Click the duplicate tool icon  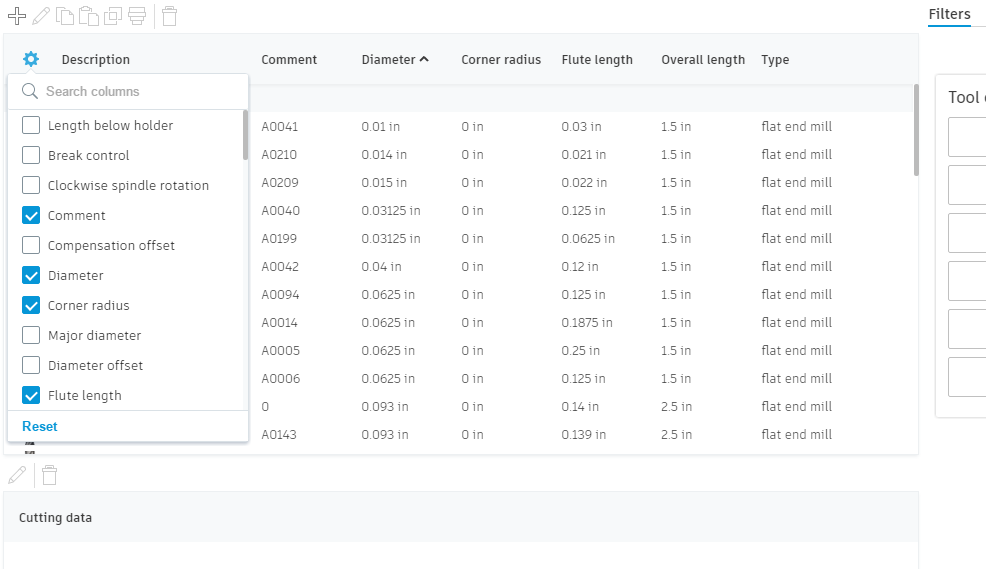(x=113, y=16)
